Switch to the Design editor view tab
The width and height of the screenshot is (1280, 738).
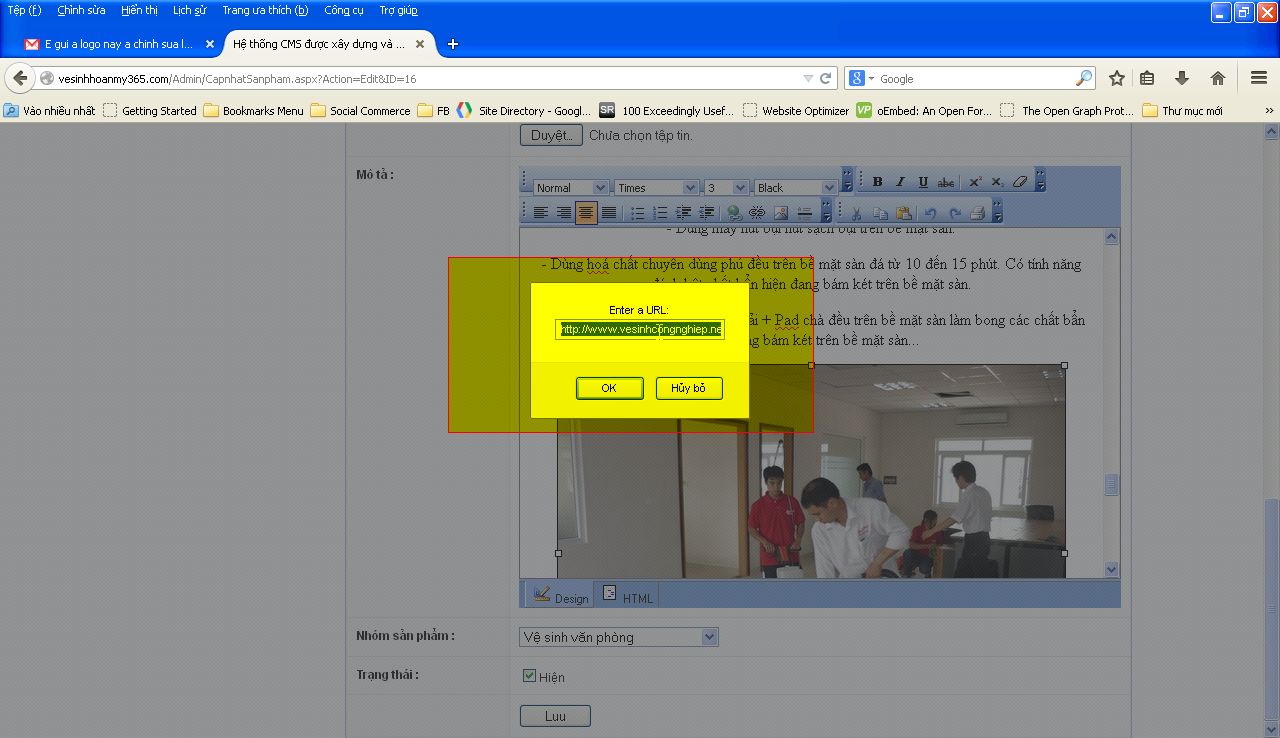[x=560, y=594]
